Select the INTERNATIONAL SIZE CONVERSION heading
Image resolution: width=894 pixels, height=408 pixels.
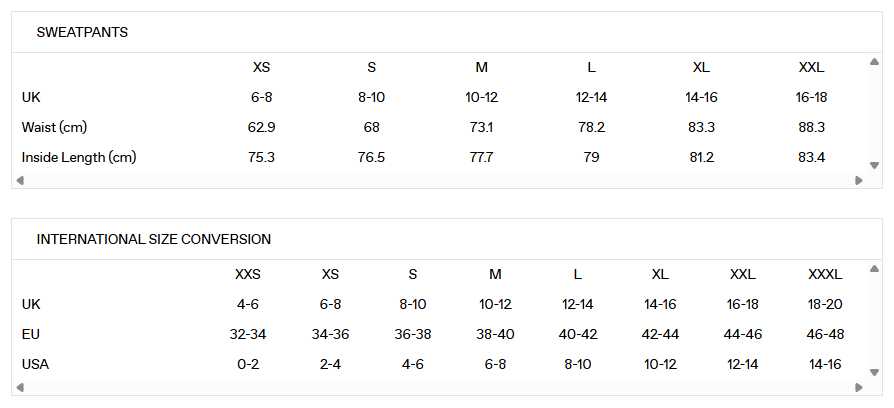(154, 240)
